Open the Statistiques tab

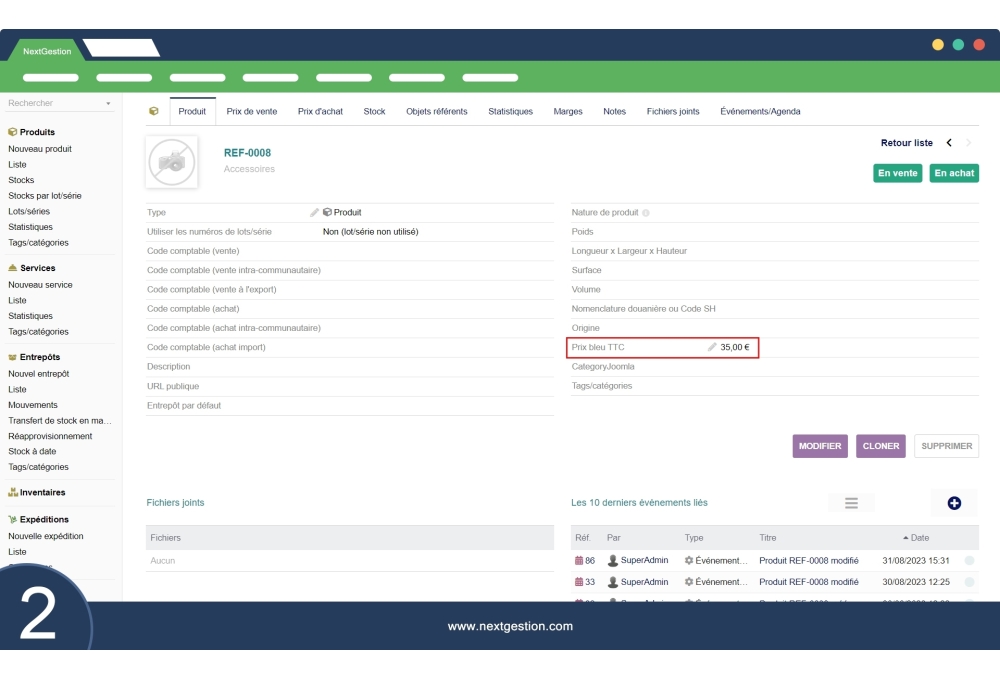pos(510,111)
